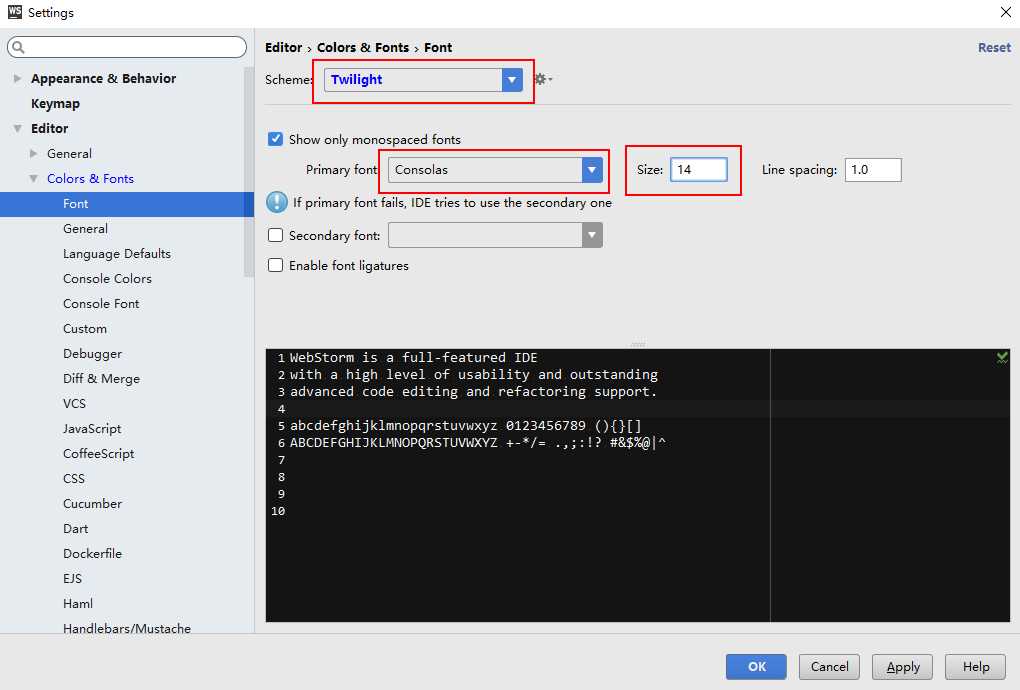The image size is (1020, 690).
Task: Enable the Secondary font checkbox
Action: pyautogui.click(x=275, y=235)
